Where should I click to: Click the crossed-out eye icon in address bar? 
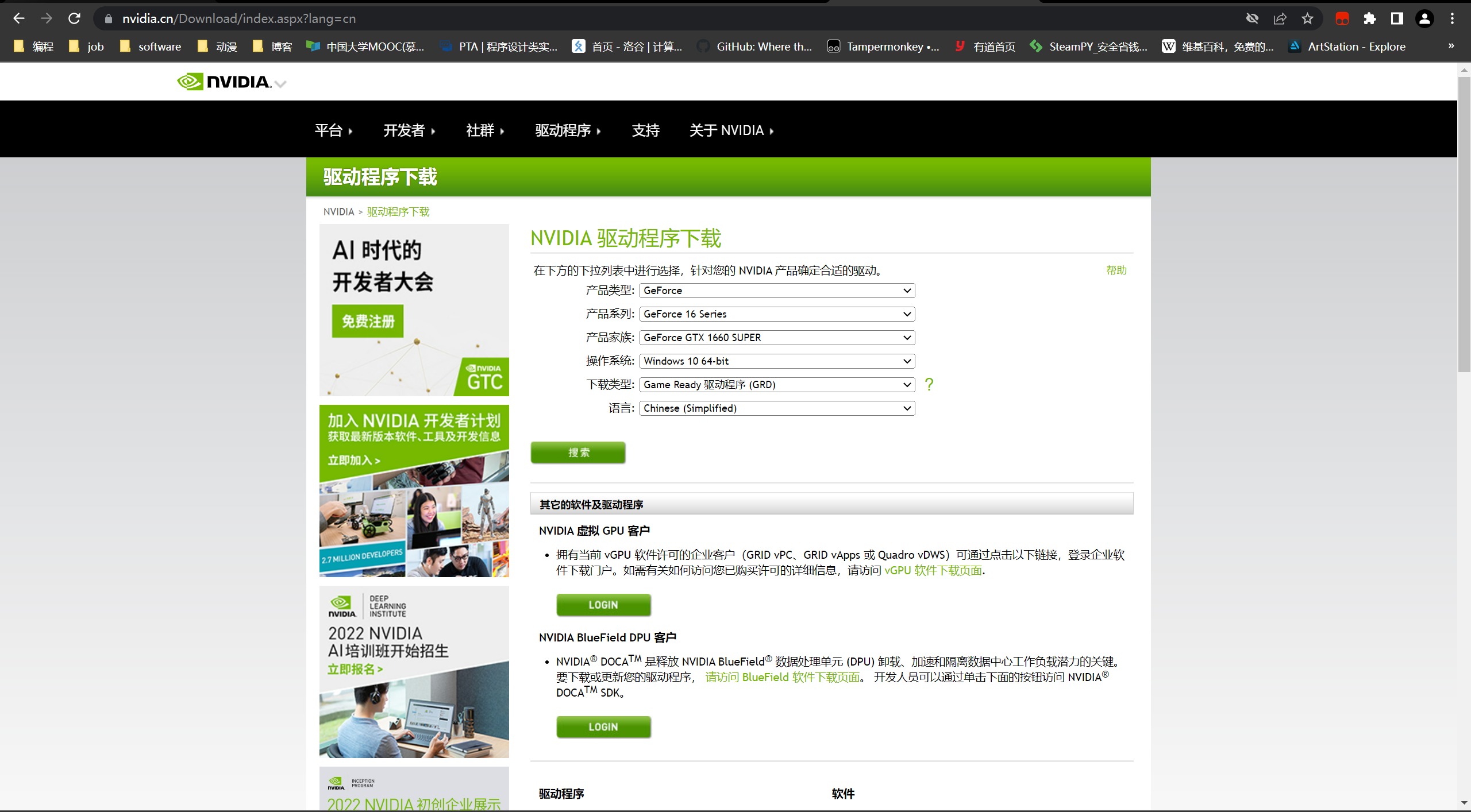click(1252, 18)
